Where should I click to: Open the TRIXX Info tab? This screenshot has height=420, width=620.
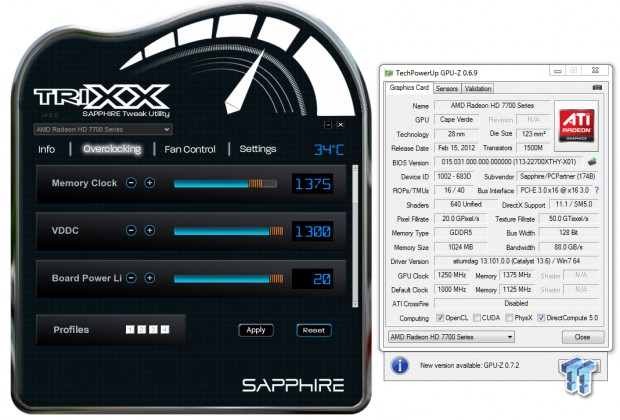[46, 149]
